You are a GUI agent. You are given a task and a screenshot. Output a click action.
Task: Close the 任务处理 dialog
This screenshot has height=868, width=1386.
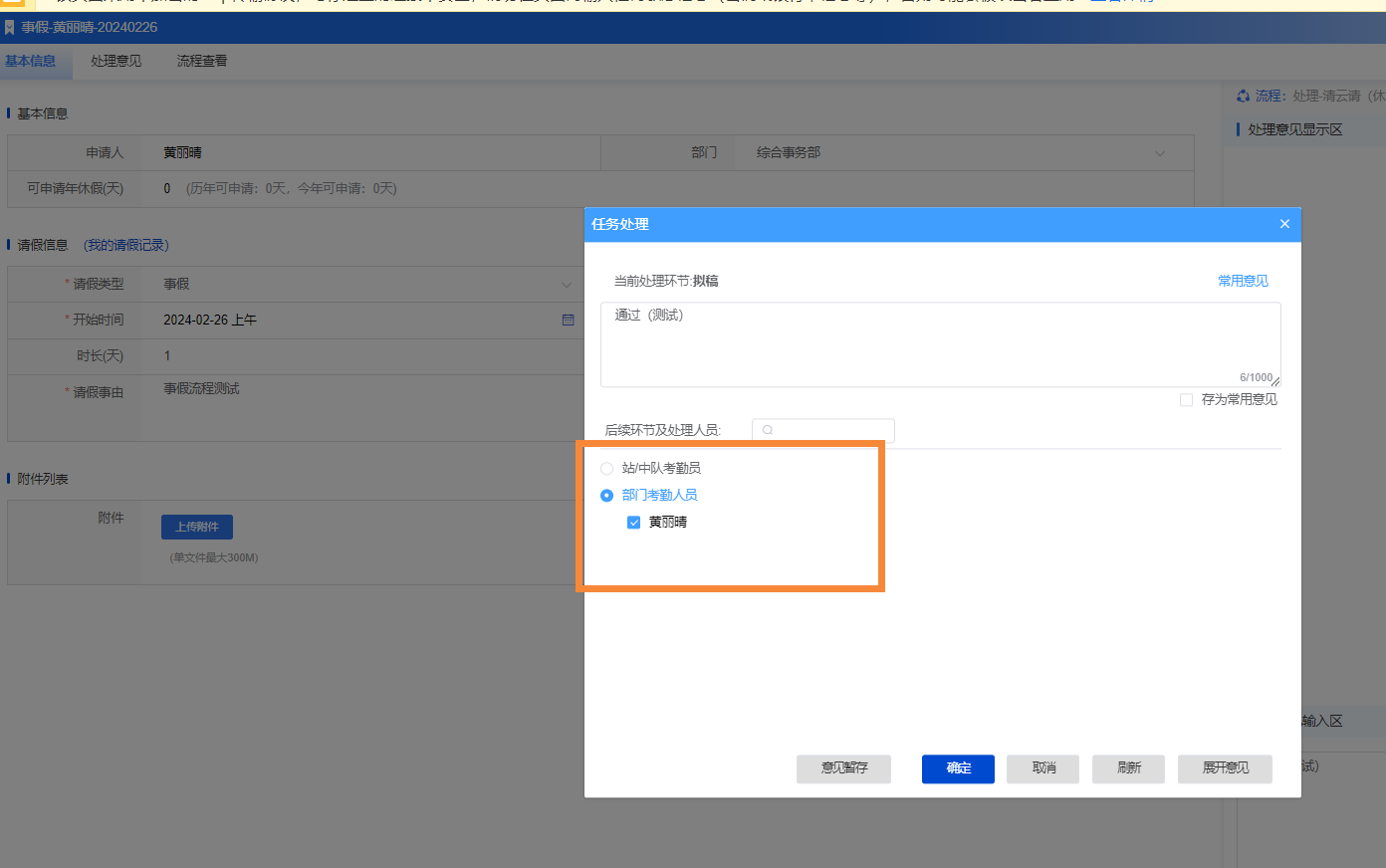pyautogui.click(x=1284, y=224)
